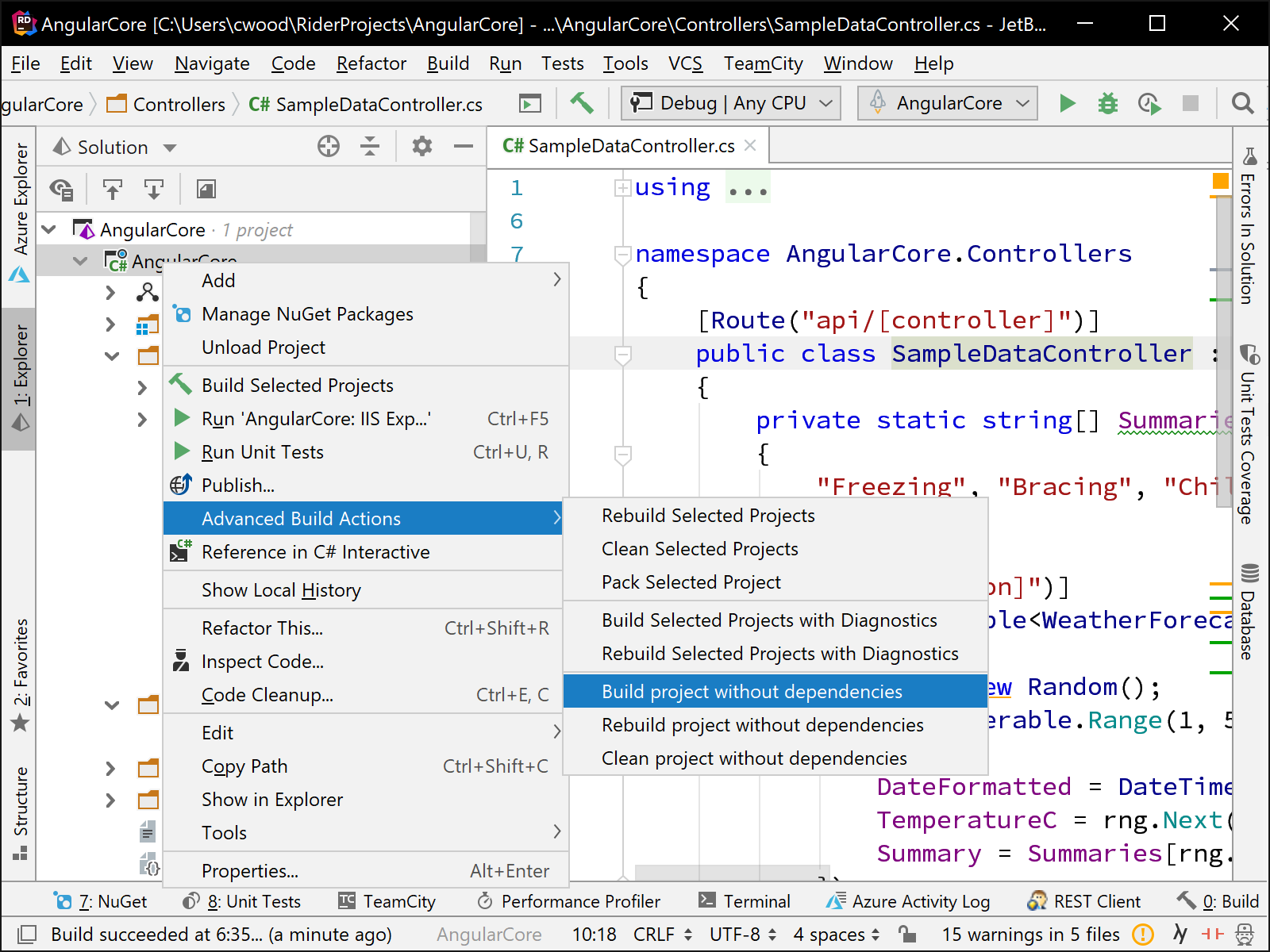Screen dimensions: 1270x952
Task: Open the TeamCity menu
Action: pyautogui.click(x=763, y=63)
